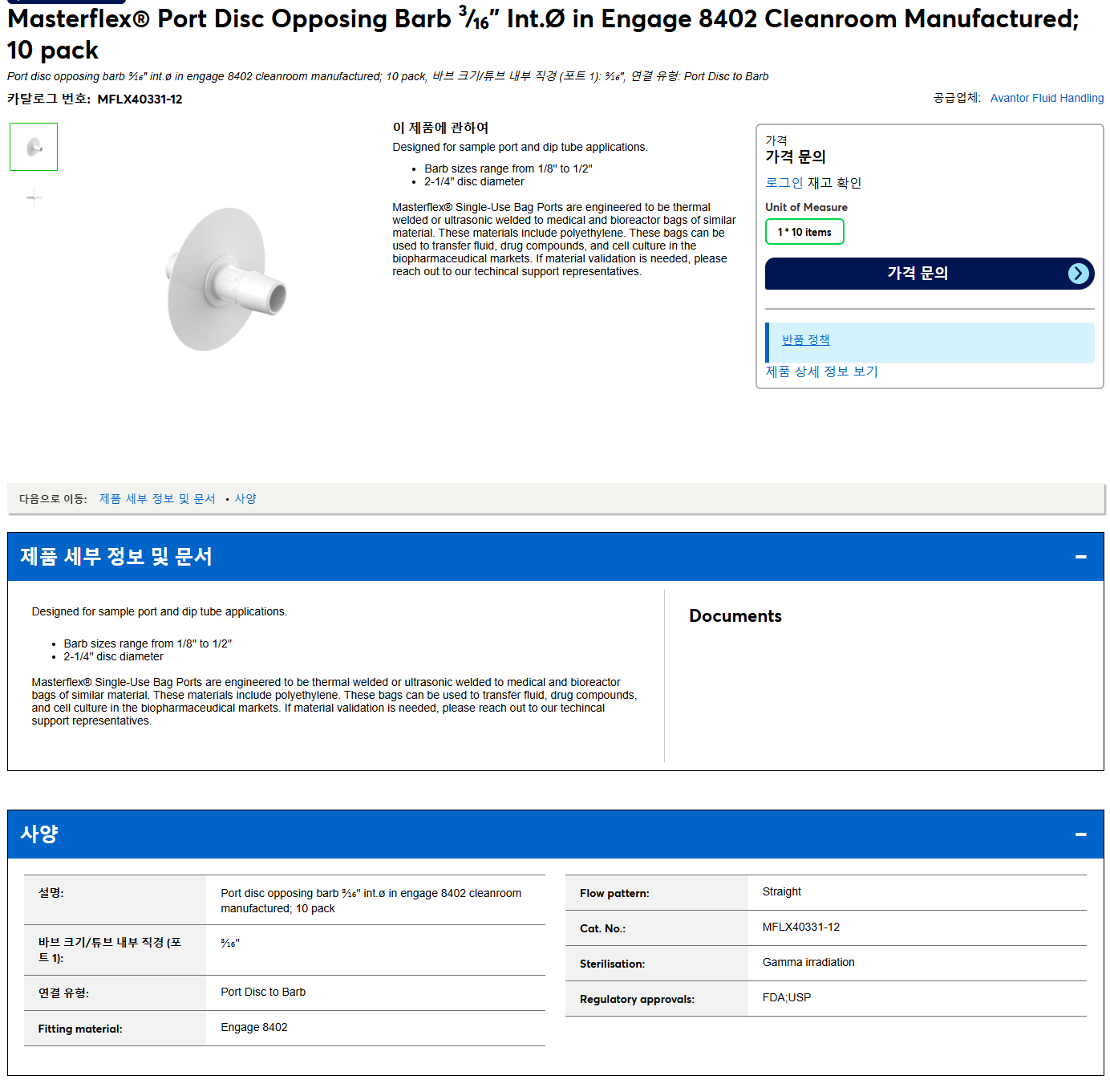Collapse the 제품 세부 정보 및 문서 section
1110x1092 pixels.
[1080, 557]
